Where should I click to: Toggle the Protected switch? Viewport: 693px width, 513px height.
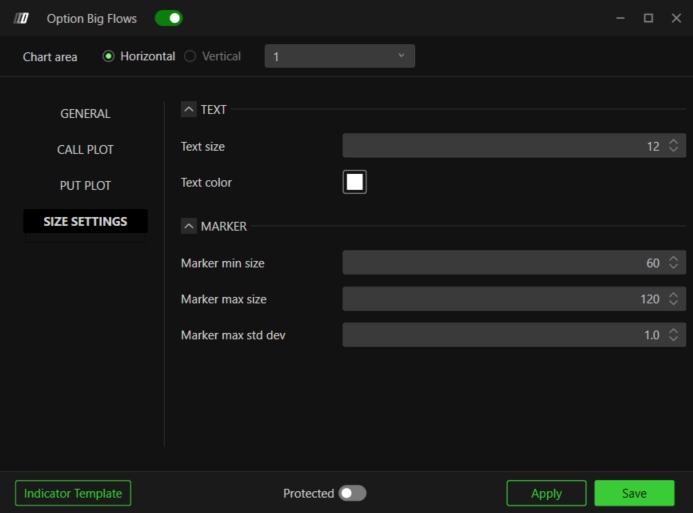click(x=352, y=493)
